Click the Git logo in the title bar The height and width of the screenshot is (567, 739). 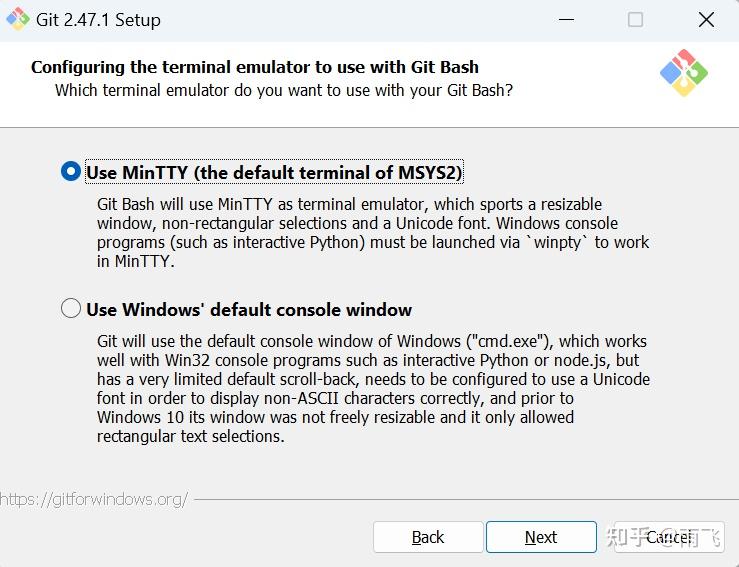pos(17,20)
